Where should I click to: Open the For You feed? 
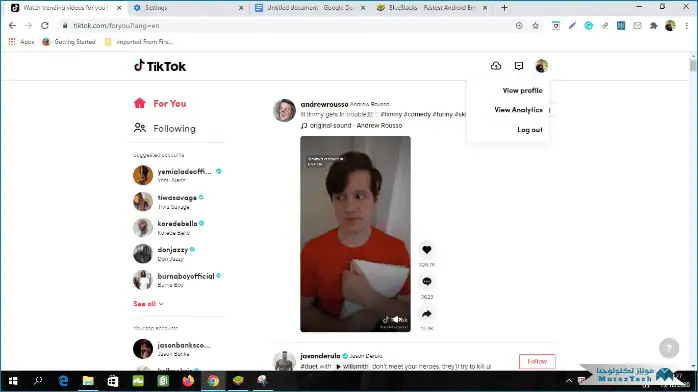pos(160,104)
